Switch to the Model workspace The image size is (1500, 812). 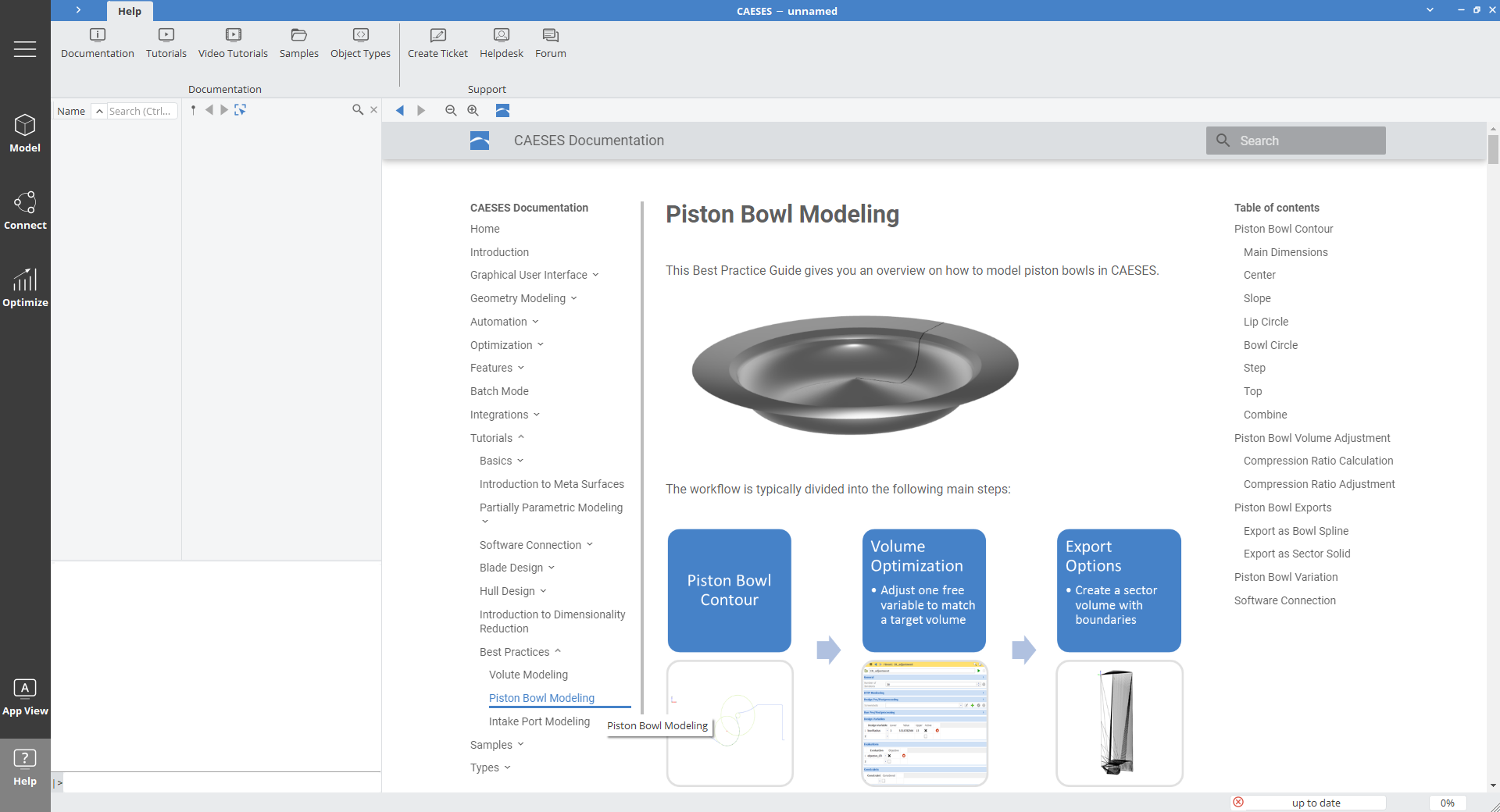[25, 134]
